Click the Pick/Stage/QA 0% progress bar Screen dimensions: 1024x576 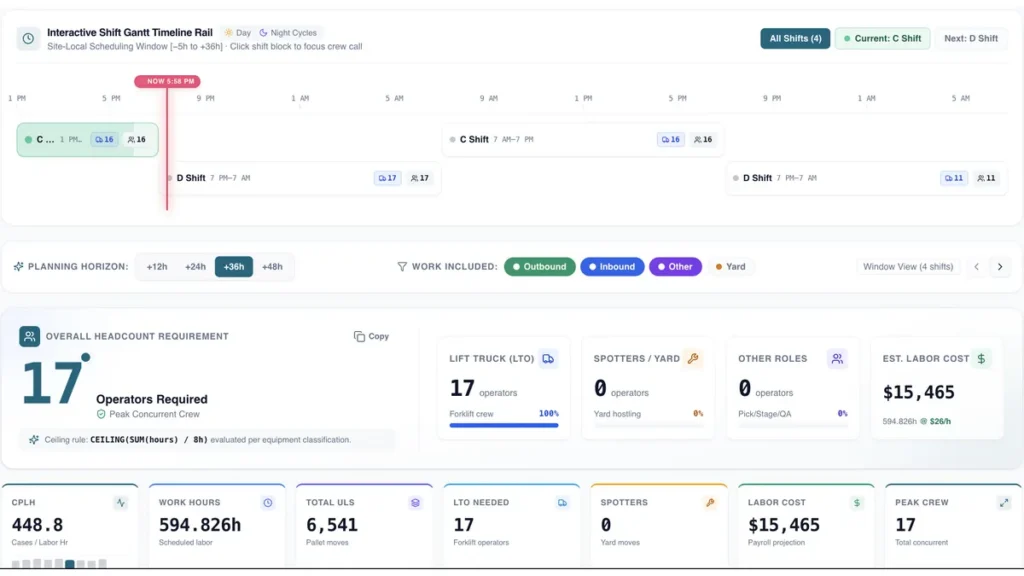[x=792, y=425]
